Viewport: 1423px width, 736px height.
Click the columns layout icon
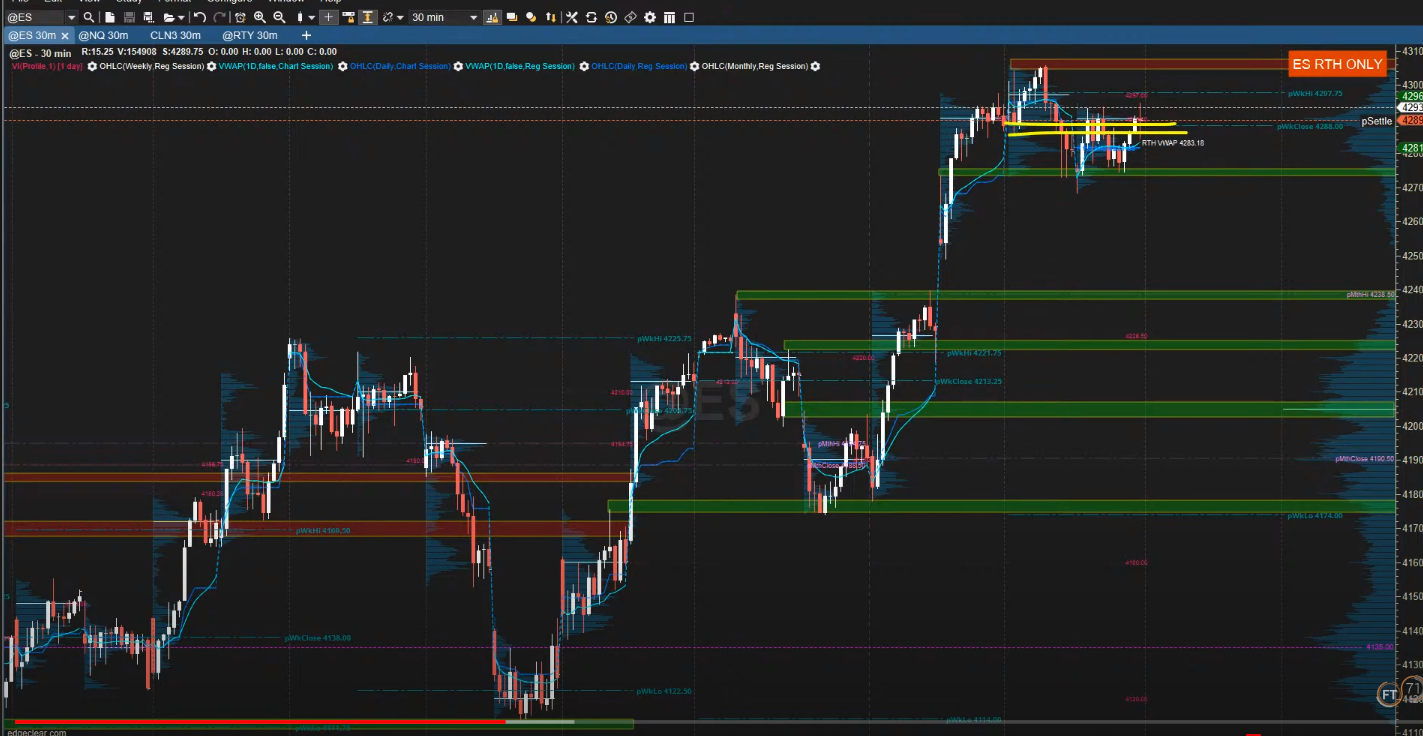point(667,17)
